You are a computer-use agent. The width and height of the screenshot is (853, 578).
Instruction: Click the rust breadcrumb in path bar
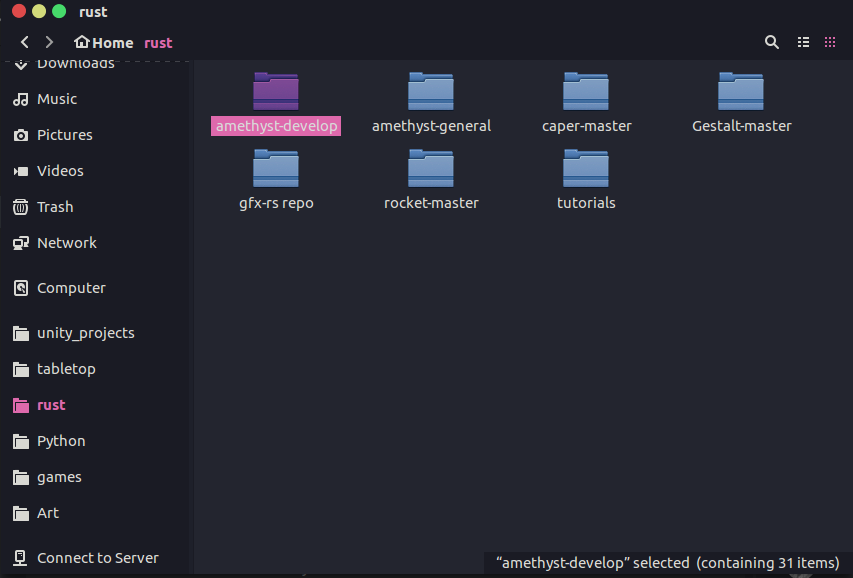158,43
